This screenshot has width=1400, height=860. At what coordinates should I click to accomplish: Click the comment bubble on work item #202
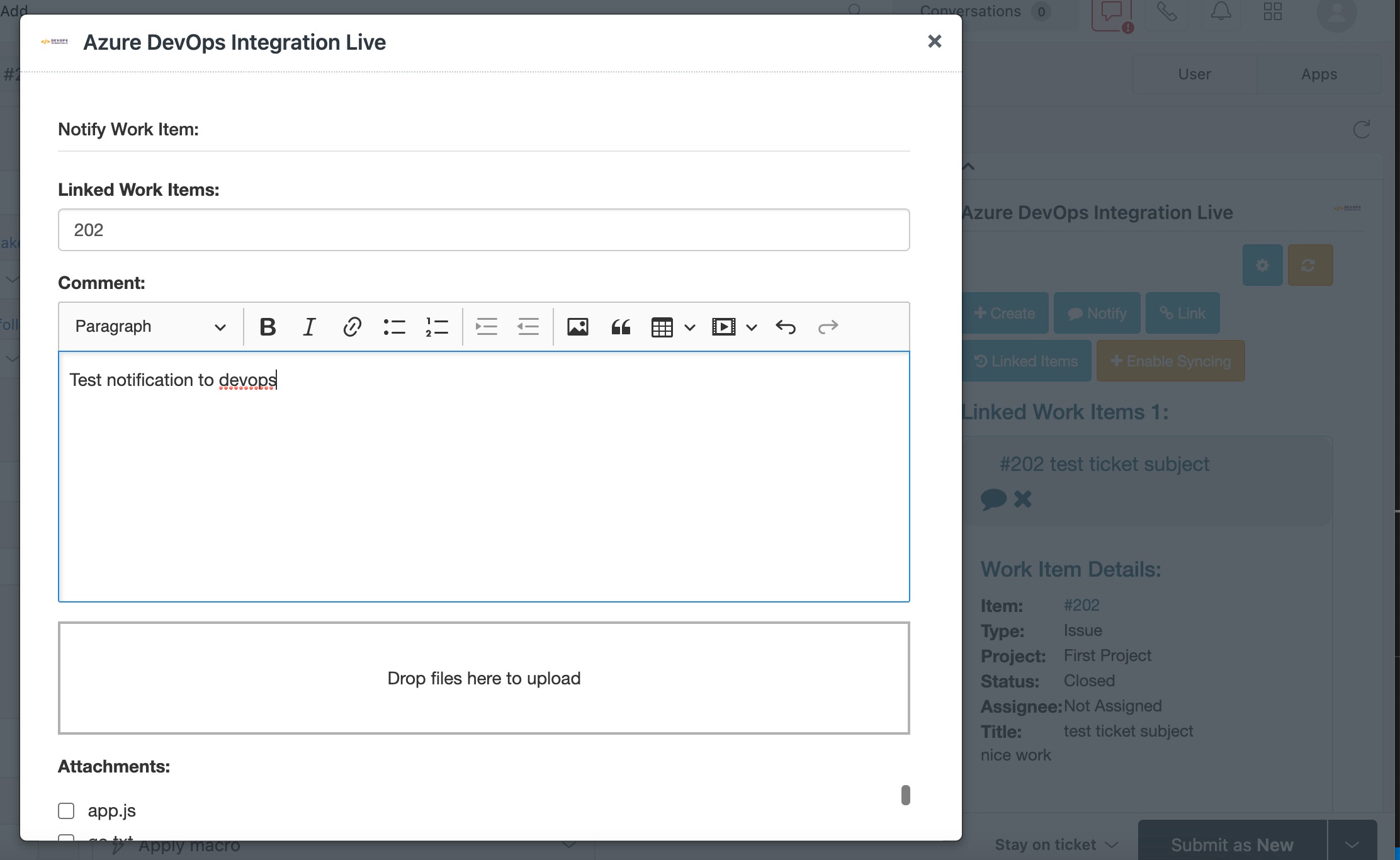[x=993, y=499]
